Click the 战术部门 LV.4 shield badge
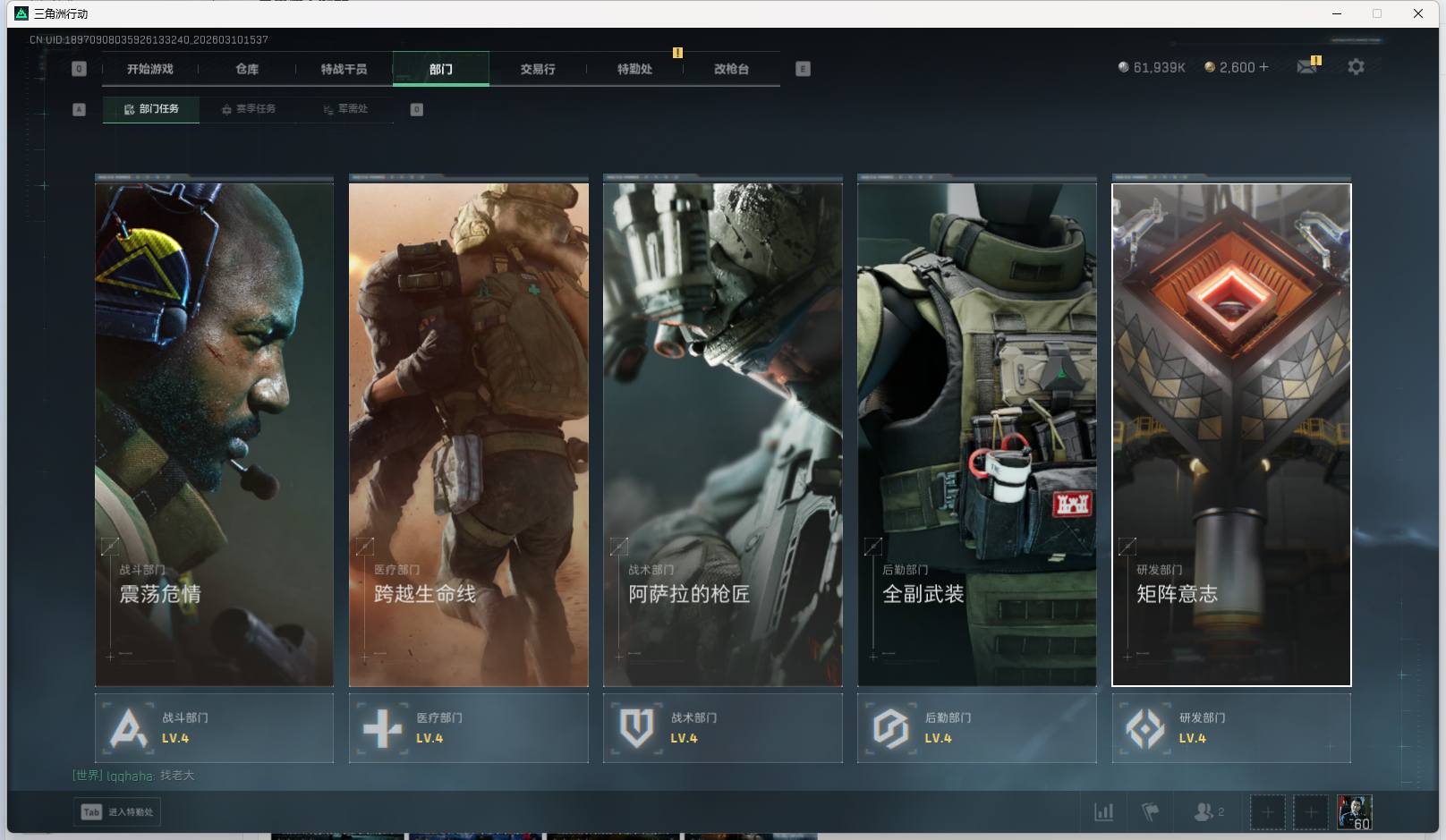 click(x=722, y=728)
